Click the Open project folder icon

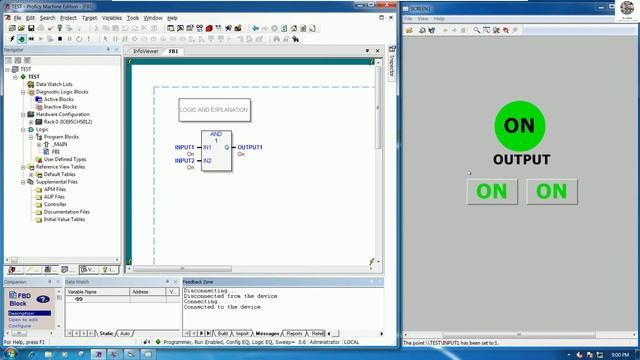pos(22,29)
